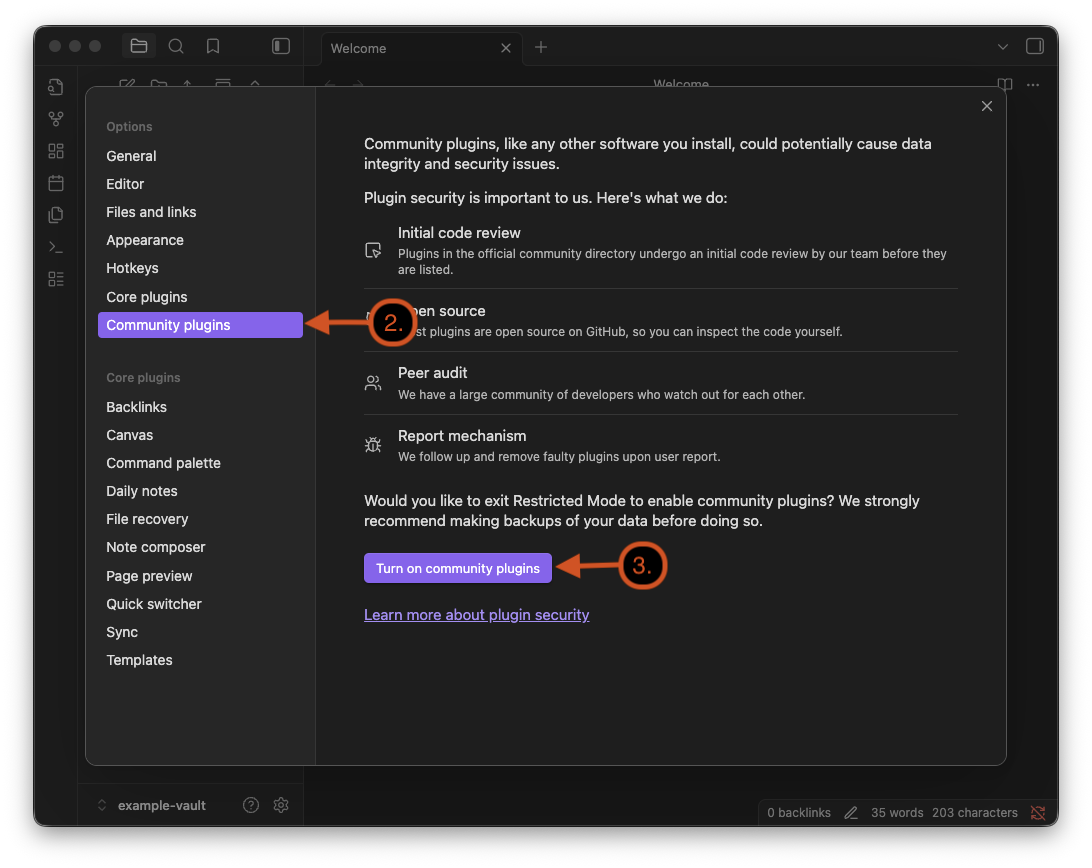Click Turn on community plugins button

(x=458, y=568)
